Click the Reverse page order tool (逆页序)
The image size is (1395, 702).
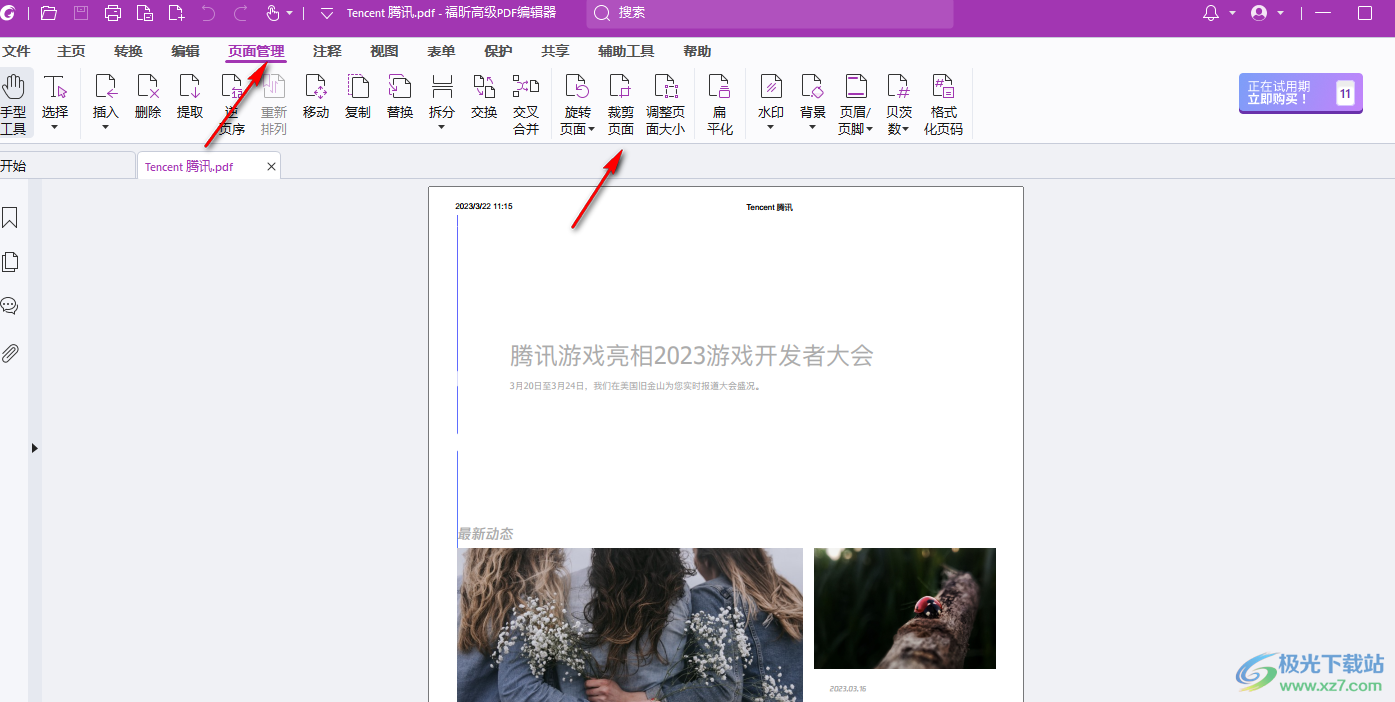pos(232,103)
